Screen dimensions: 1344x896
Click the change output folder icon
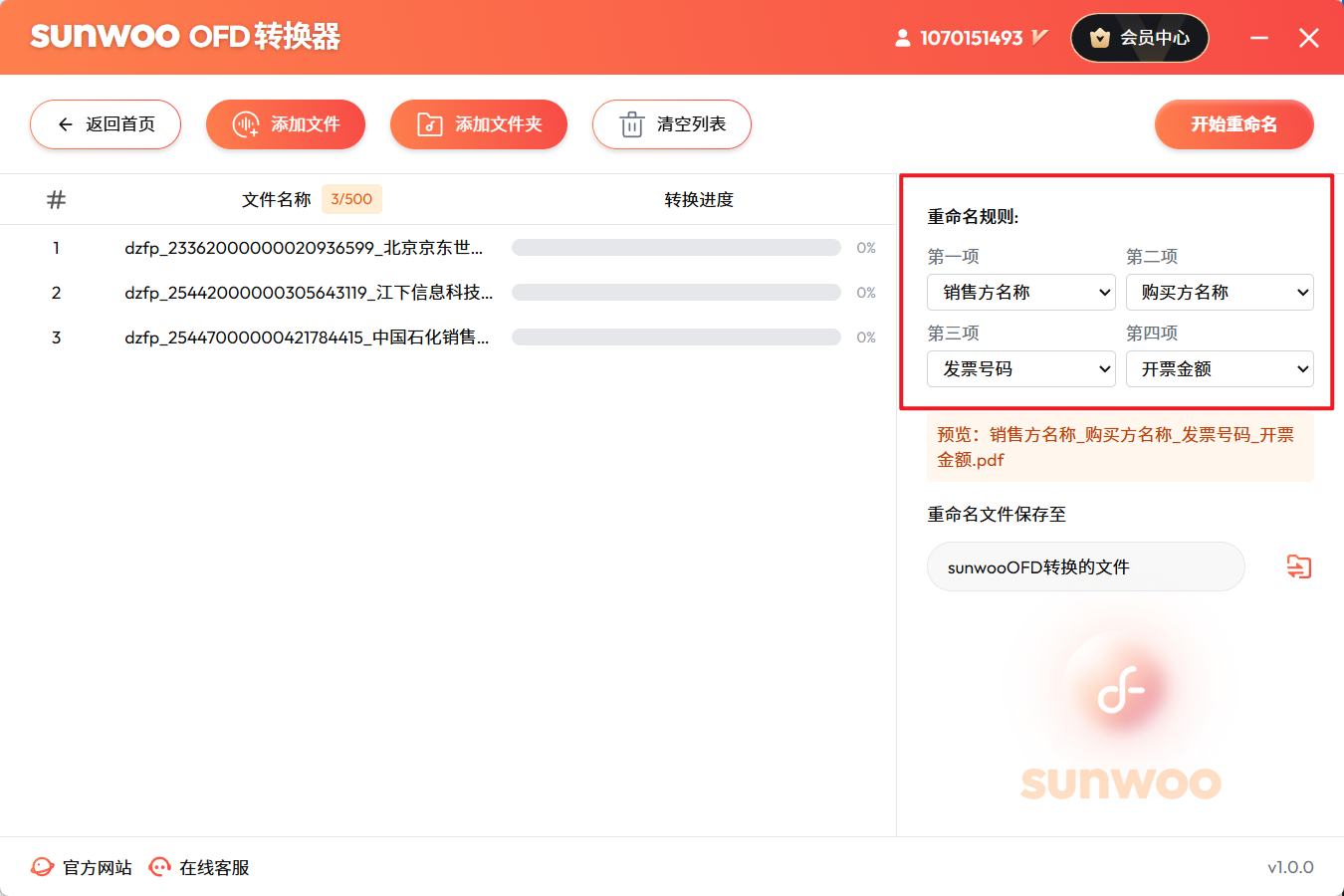(1299, 566)
